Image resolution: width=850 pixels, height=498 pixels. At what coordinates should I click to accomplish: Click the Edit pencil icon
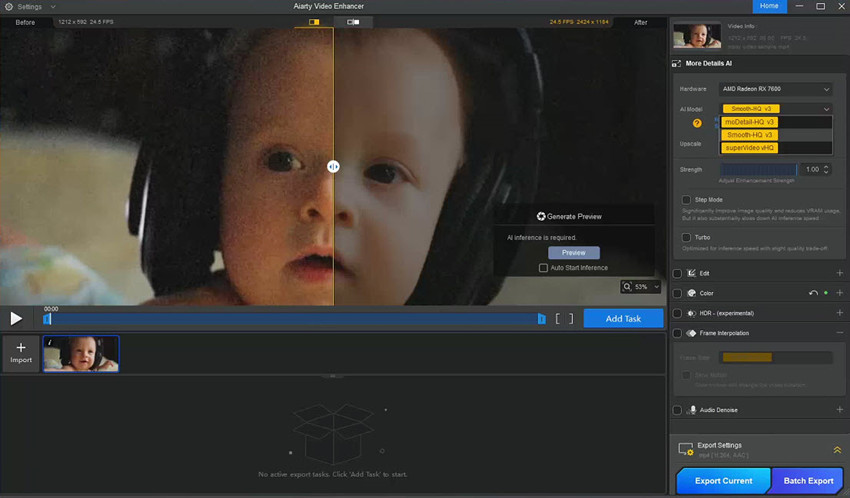(x=691, y=273)
